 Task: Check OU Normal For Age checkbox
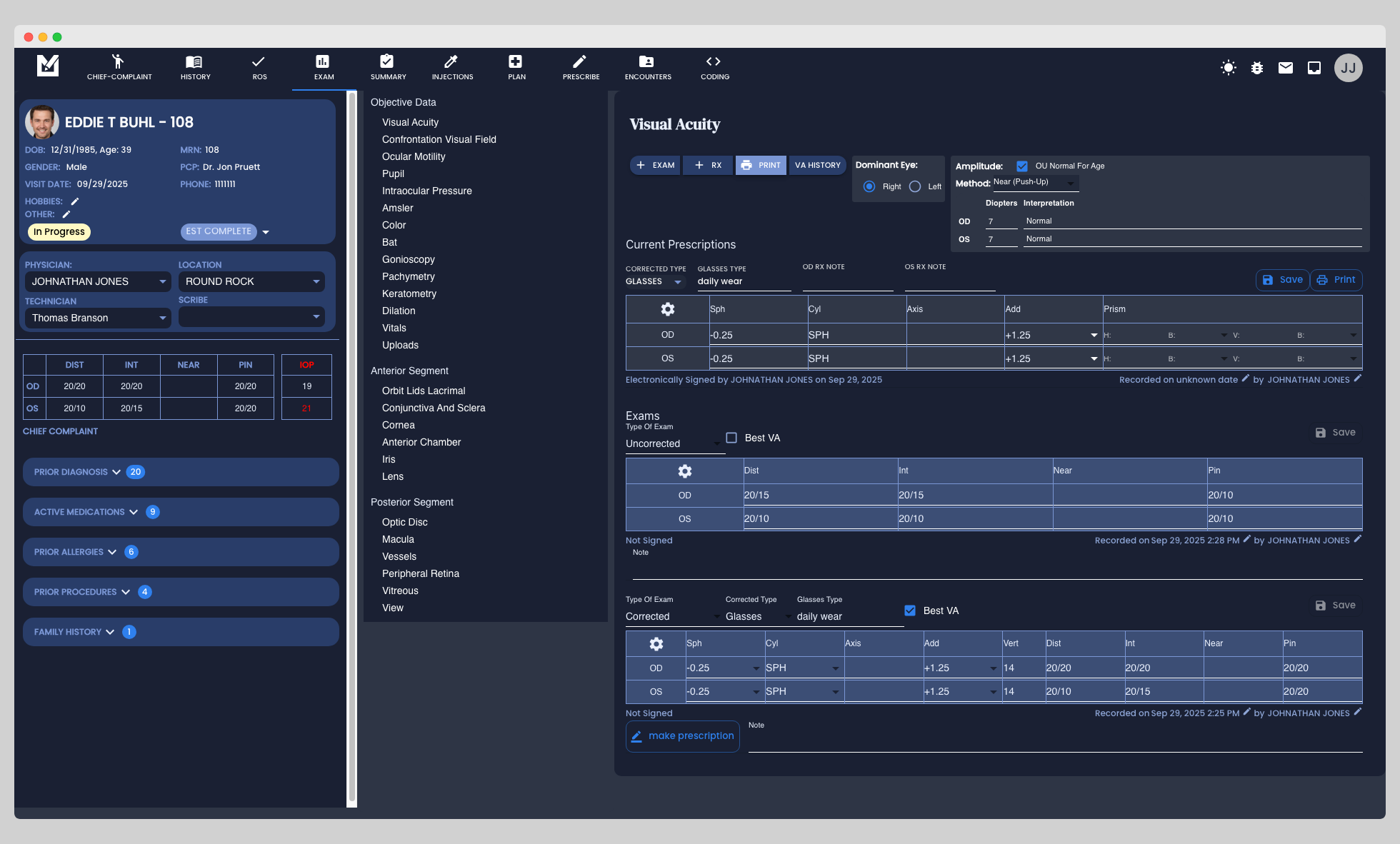[x=1022, y=166]
